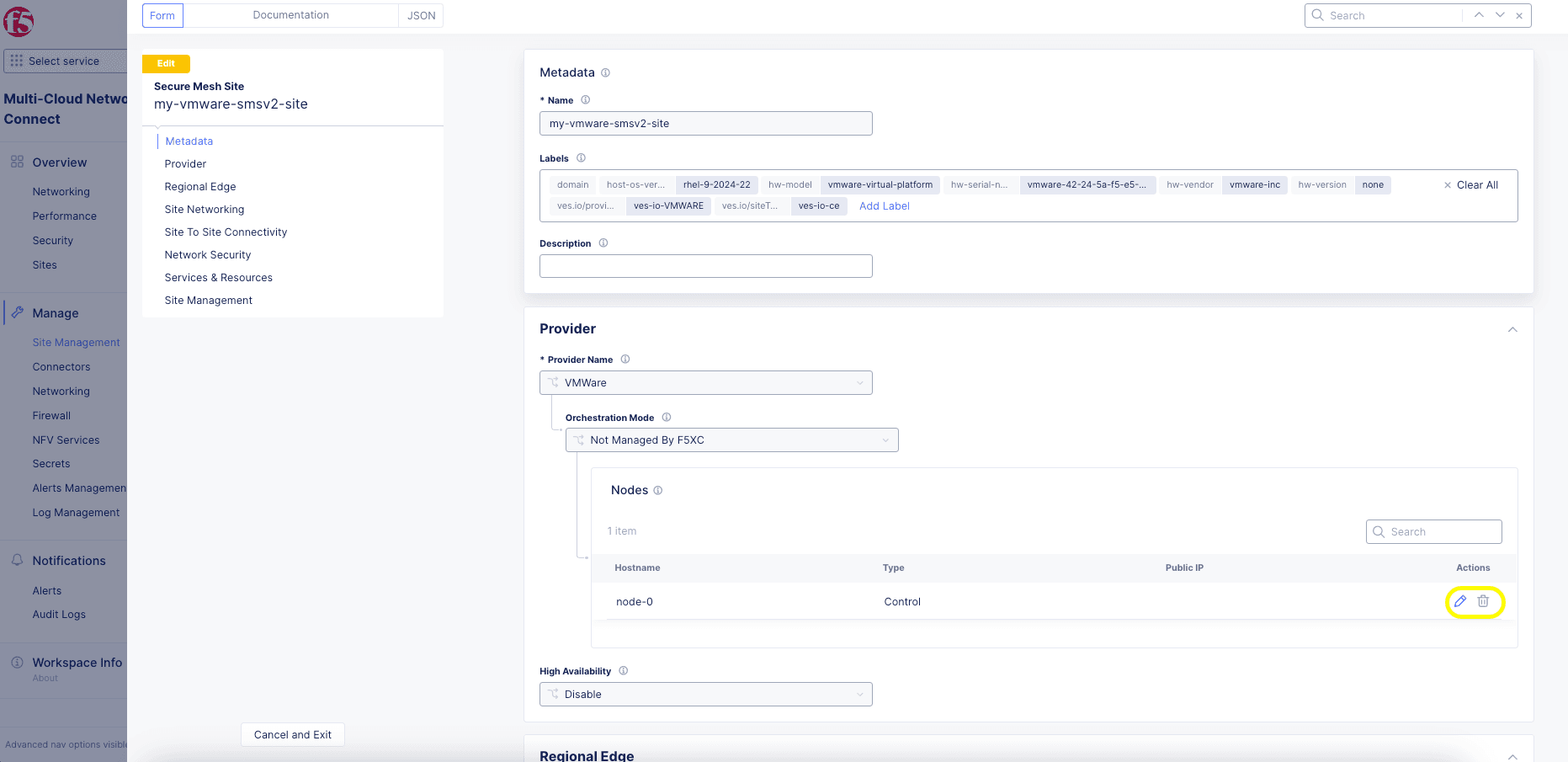
Task: Jump to Site To Site Connectivity
Action: click(226, 232)
